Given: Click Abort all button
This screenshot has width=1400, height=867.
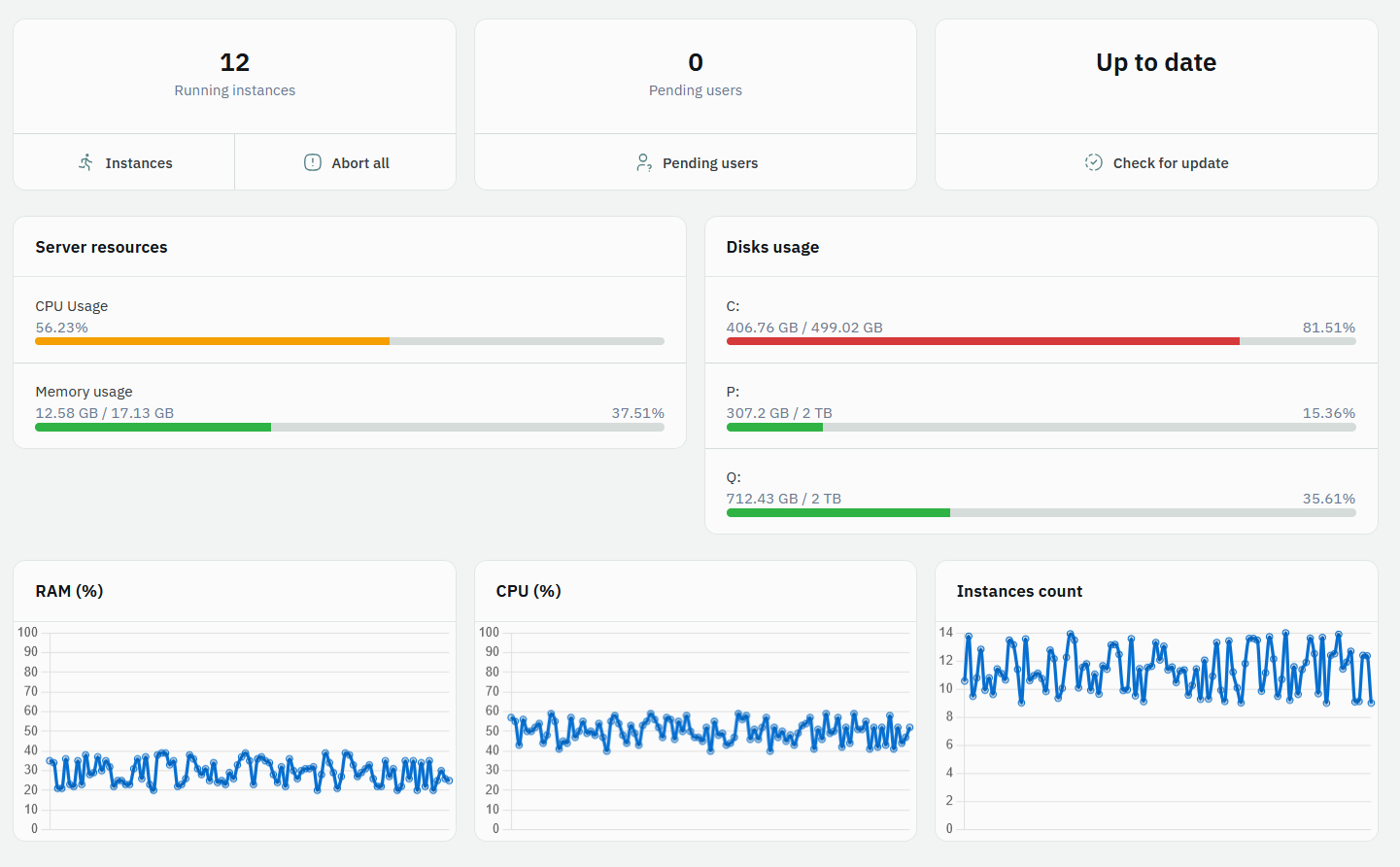Looking at the screenshot, I should pyautogui.click(x=346, y=162).
